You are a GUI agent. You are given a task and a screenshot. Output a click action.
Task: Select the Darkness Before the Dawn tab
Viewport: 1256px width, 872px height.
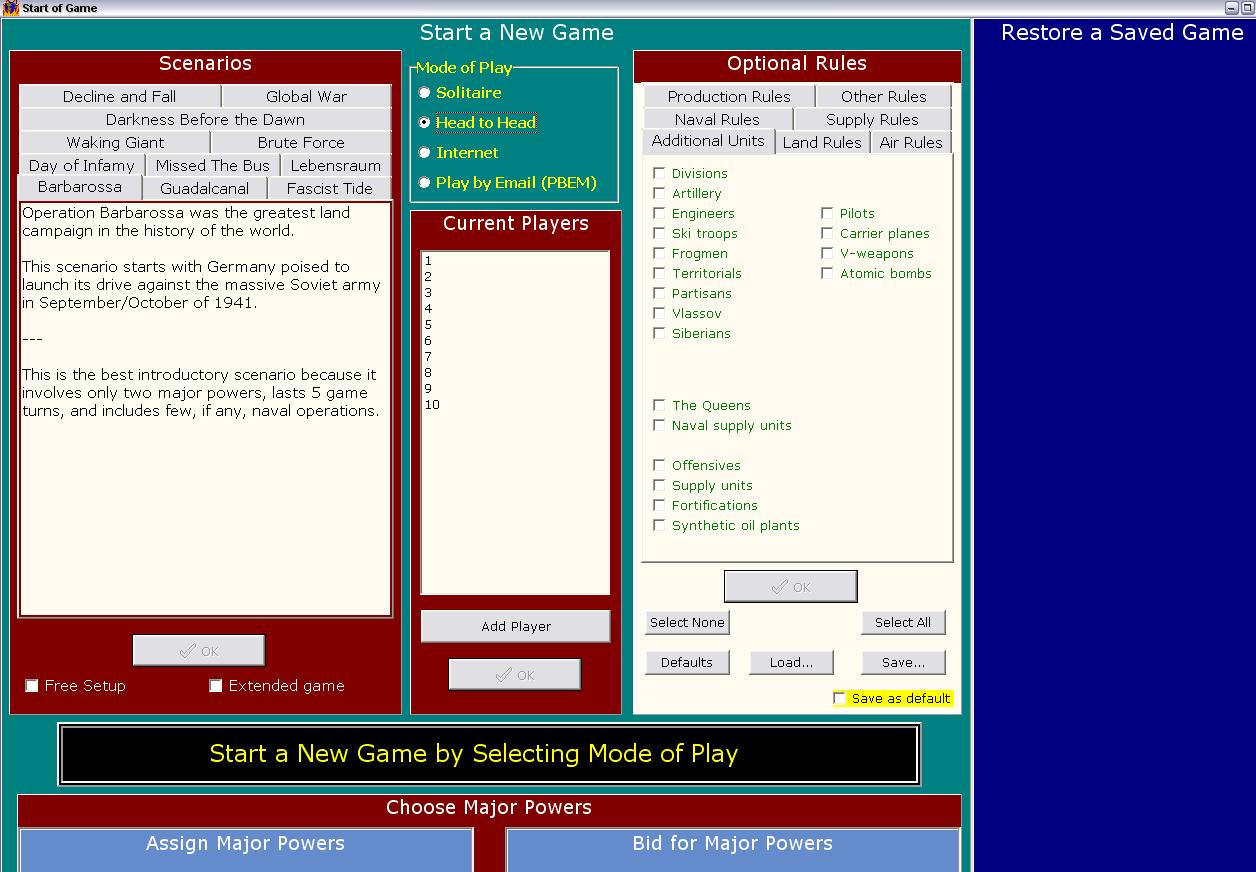[205, 119]
